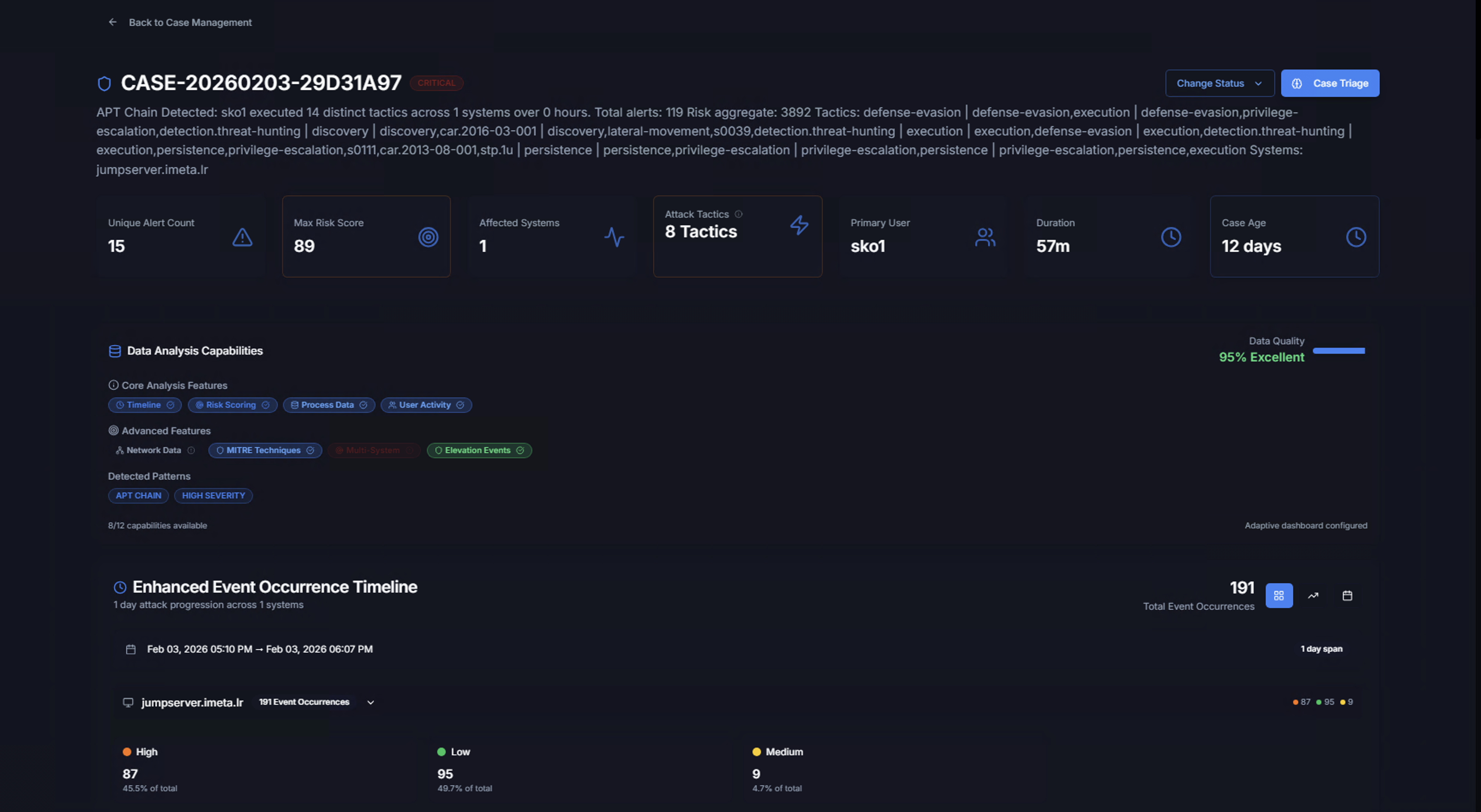
Task: Select the grid view timeline icon
Action: 1279,595
